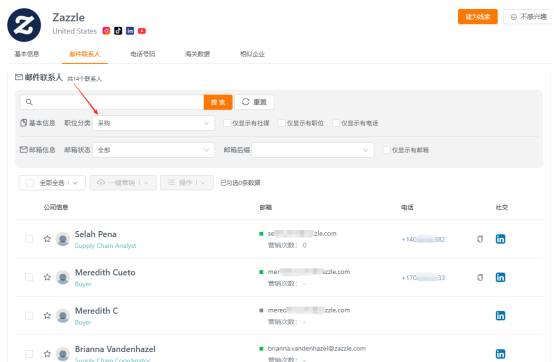Open Zazzle's LinkedIn company icon
The height and width of the screenshot is (362, 554).
coord(130,31)
